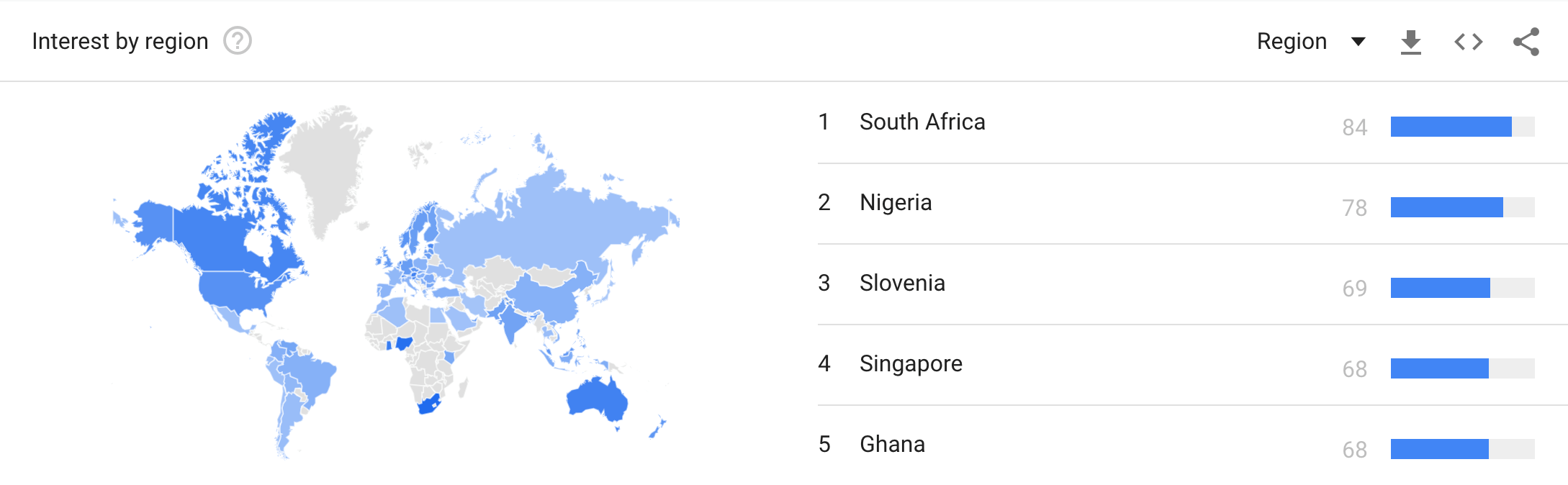Viewport: 1568px width, 485px height.
Task: Click Nigeria's blue interest bar
Action: click(1446, 207)
